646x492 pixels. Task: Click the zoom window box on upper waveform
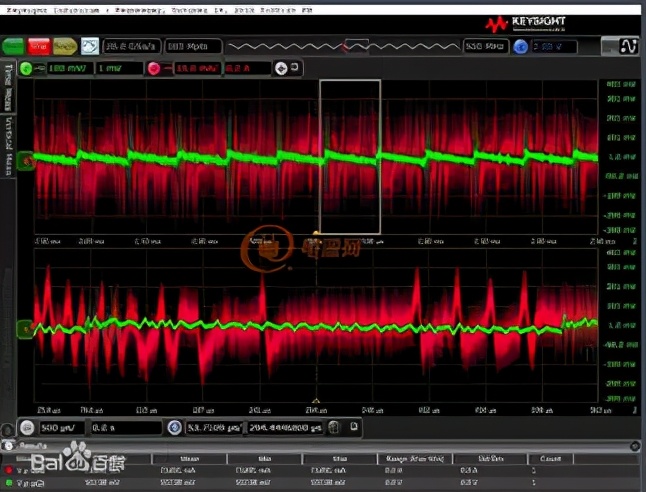pyautogui.click(x=350, y=157)
